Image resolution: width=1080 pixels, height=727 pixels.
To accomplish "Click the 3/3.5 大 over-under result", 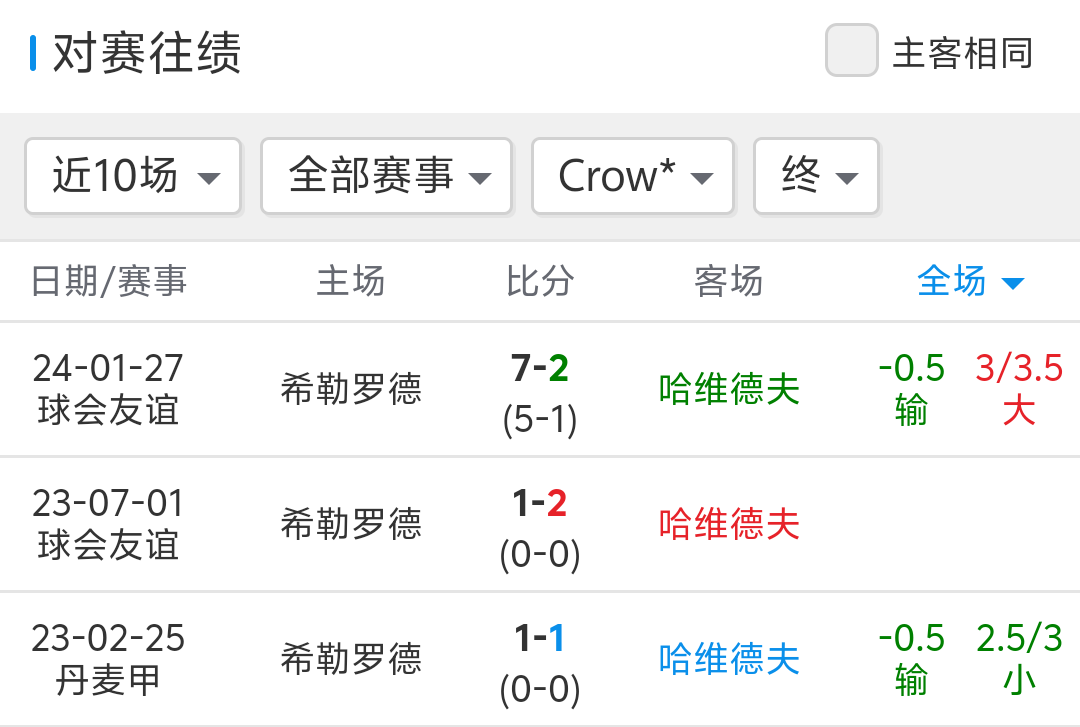I will pos(1019,389).
